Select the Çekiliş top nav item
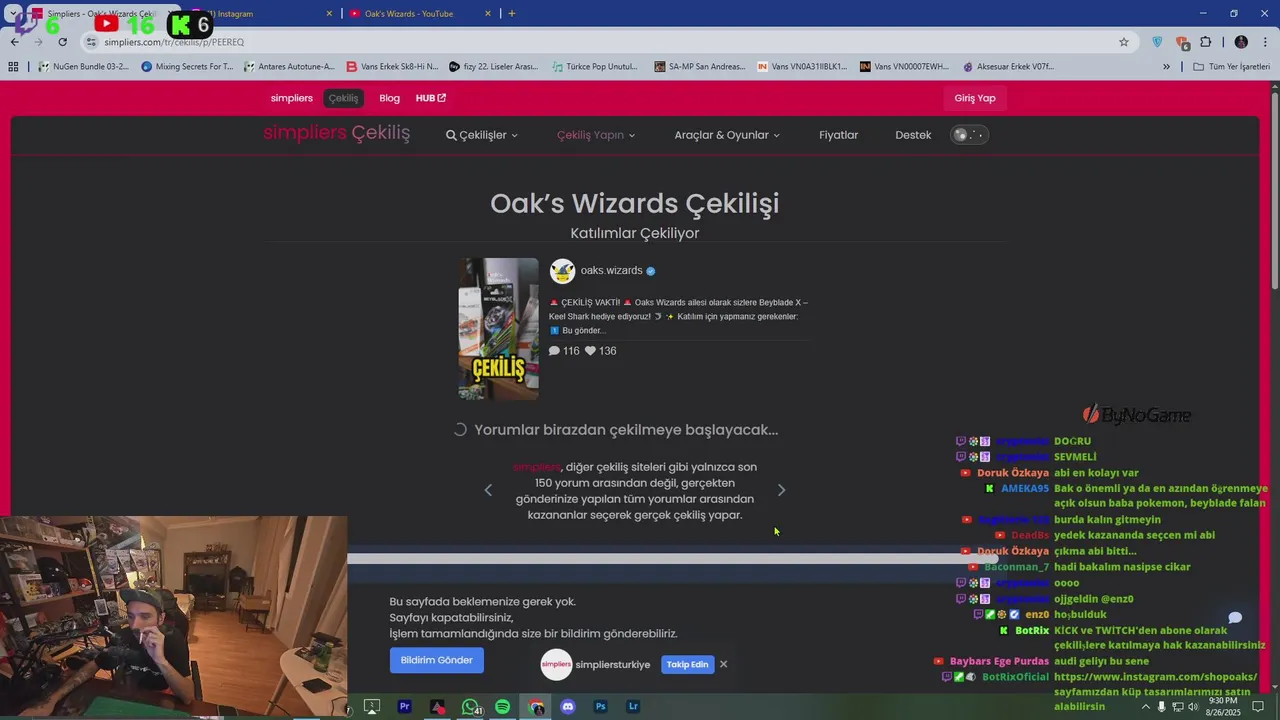1280x720 pixels. (343, 98)
